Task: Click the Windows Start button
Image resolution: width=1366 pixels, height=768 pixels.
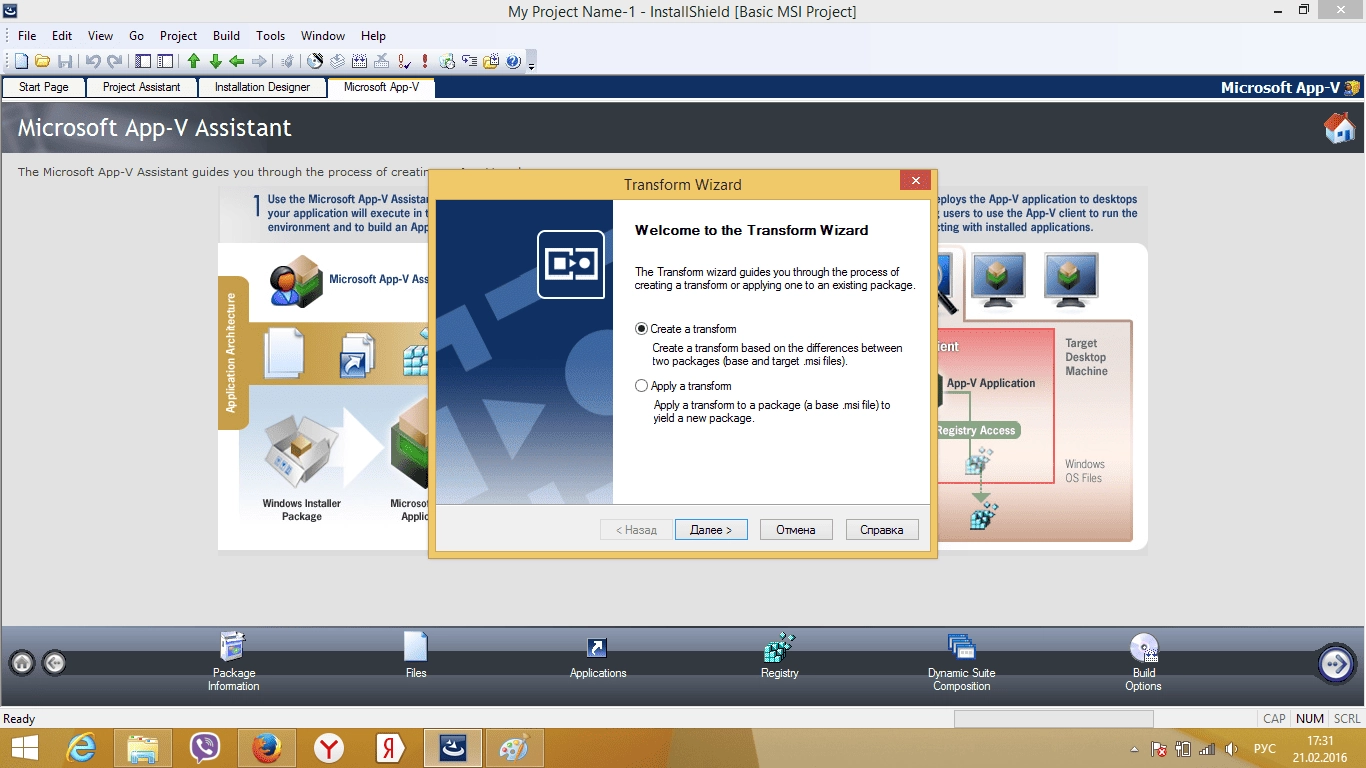Action: pyautogui.click(x=24, y=748)
